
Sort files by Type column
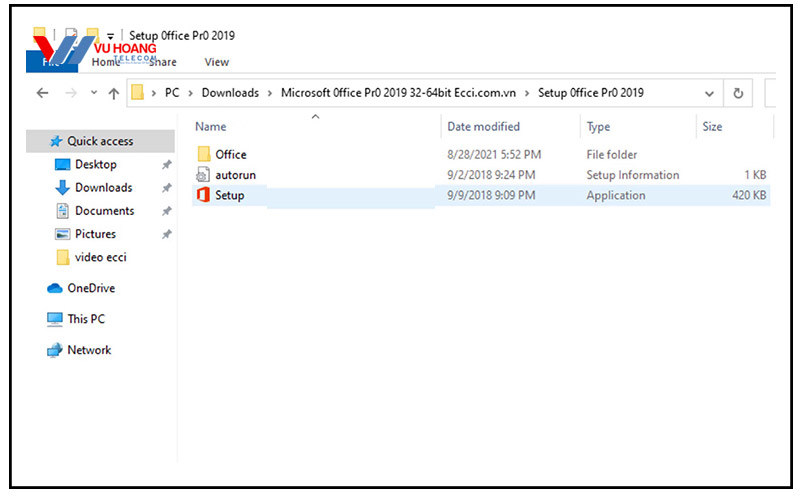pos(598,127)
